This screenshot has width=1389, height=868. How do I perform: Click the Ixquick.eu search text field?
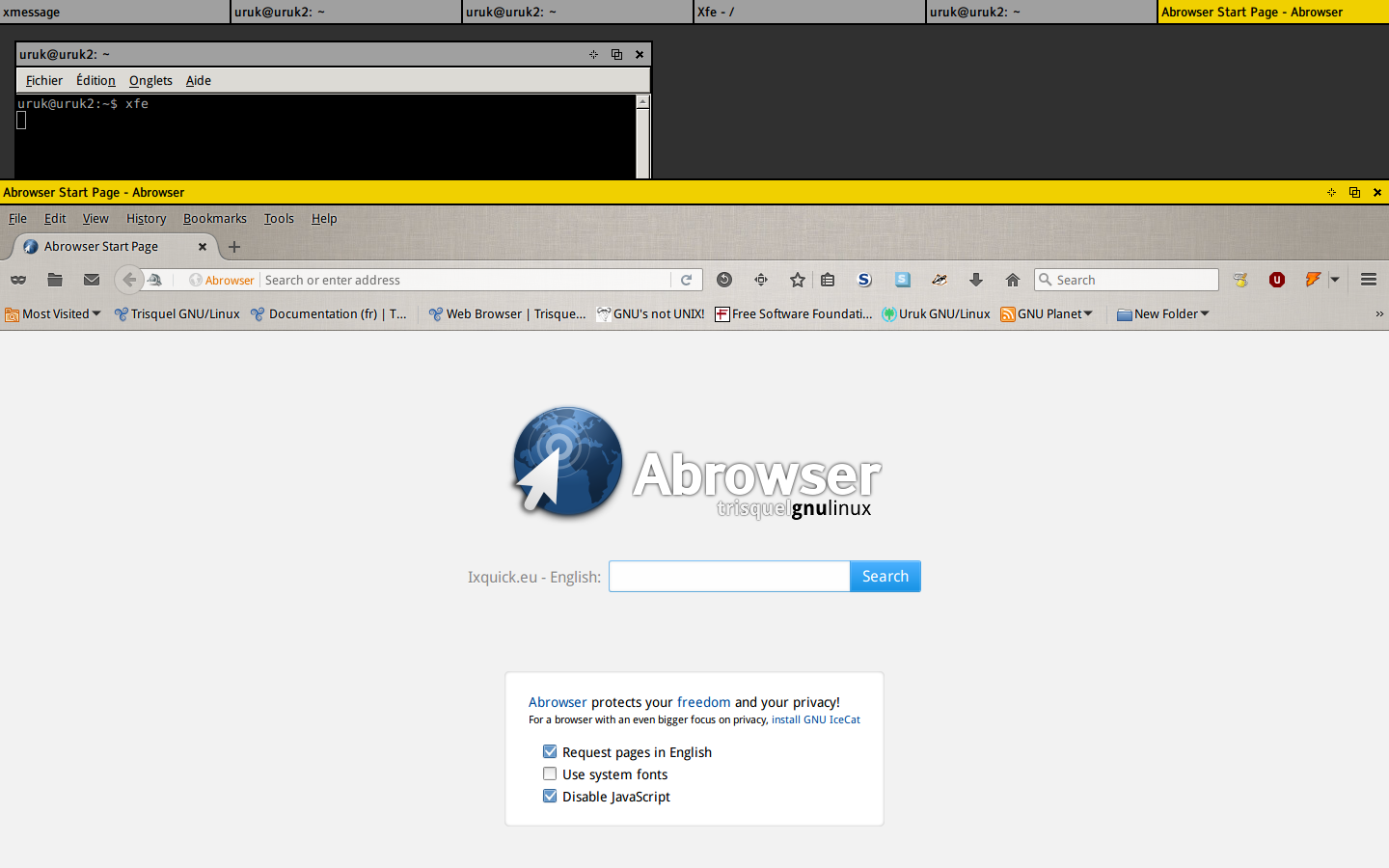click(x=729, y=577)
